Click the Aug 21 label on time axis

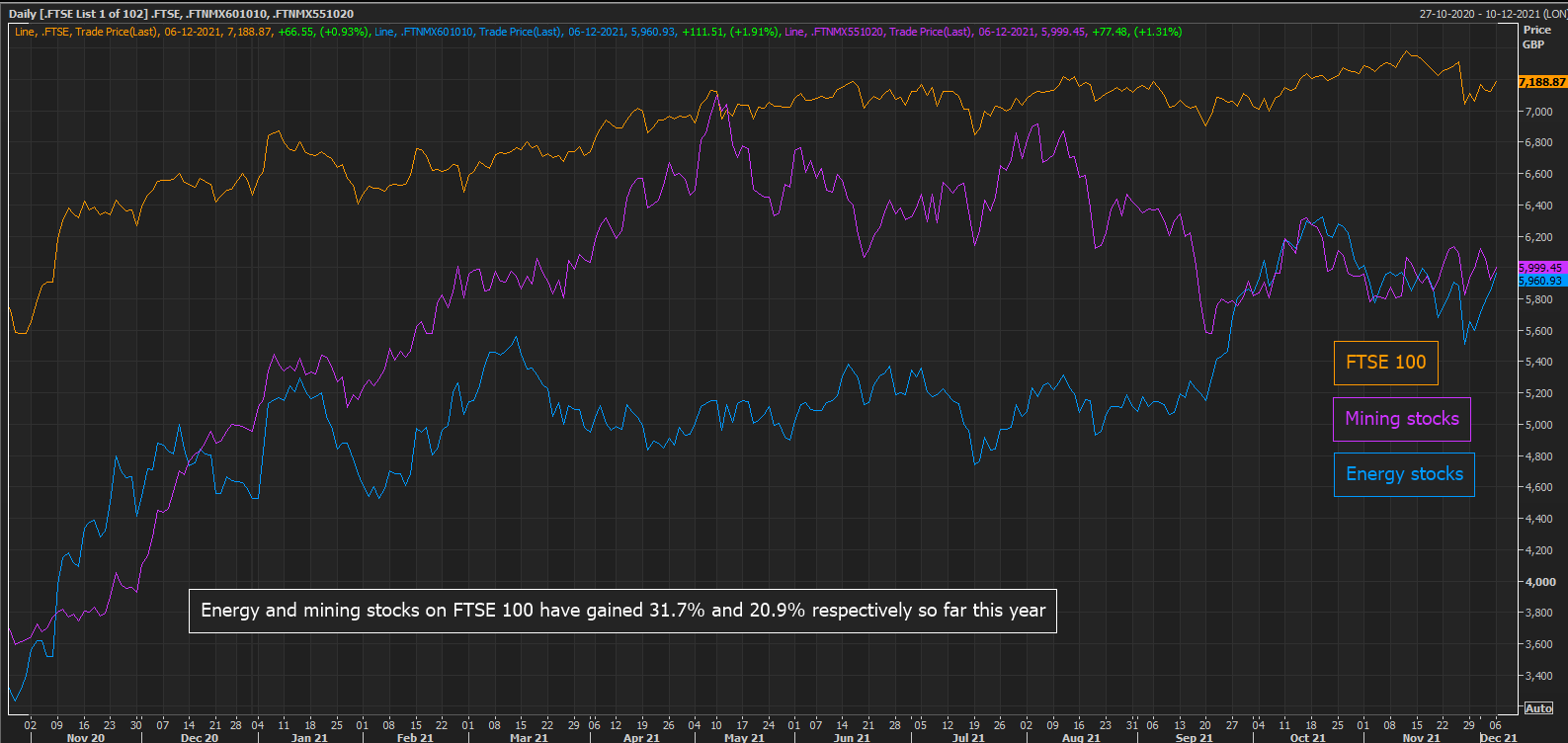tap(1081, 738)
